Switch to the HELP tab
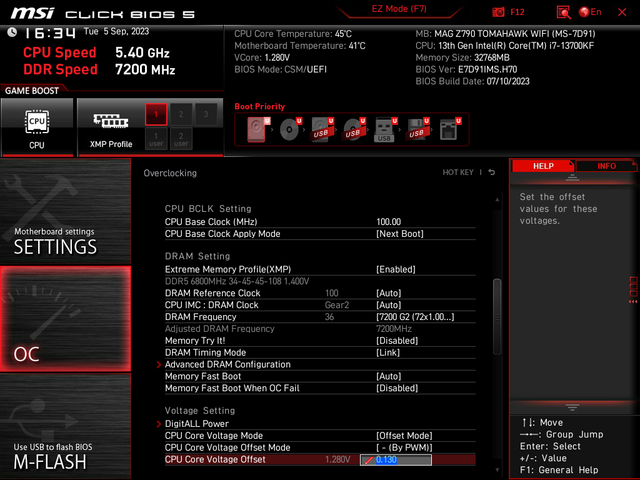This screenshot has width=640, height=480. point(543,166)
